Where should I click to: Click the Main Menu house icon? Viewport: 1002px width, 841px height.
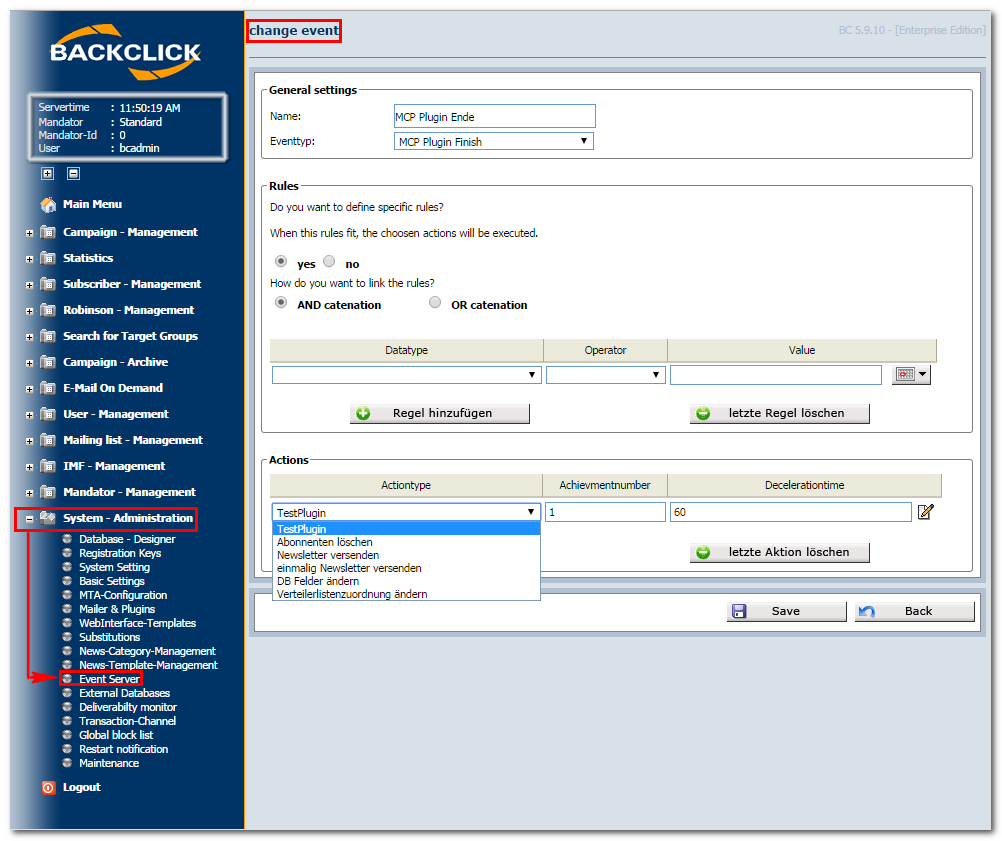click(x=48, y=204)
